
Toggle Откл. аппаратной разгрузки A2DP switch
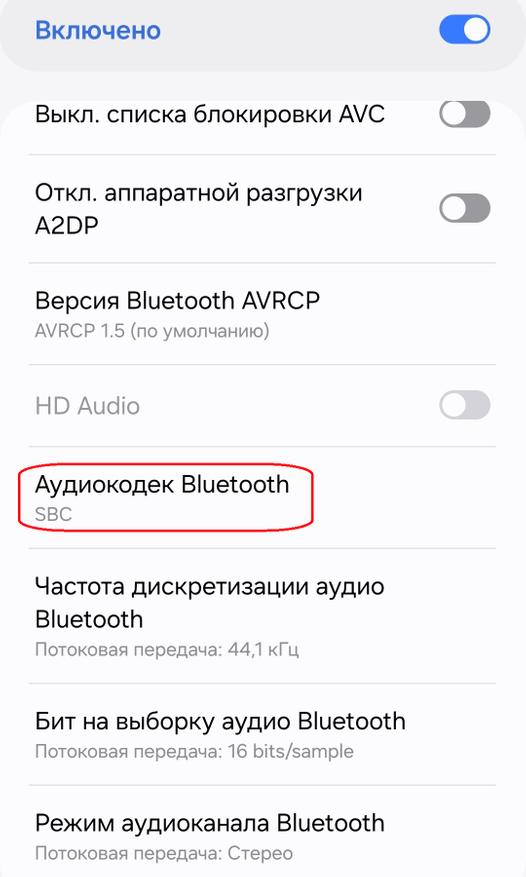click(x=464, y=208)
